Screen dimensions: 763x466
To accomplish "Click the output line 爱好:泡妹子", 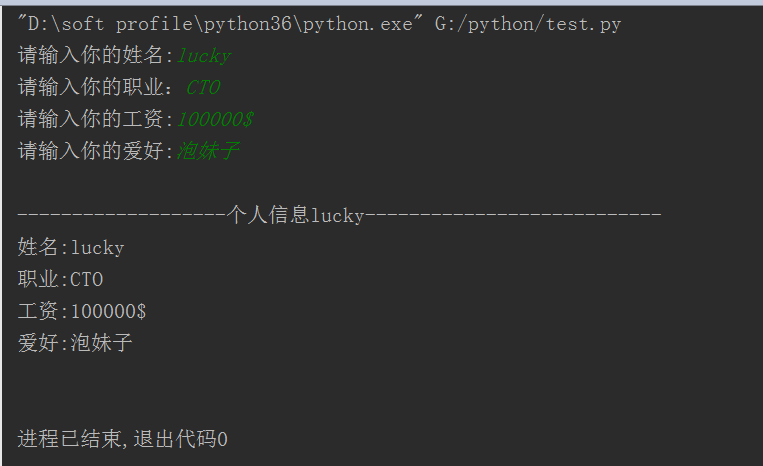I will (x=75, y=343).
